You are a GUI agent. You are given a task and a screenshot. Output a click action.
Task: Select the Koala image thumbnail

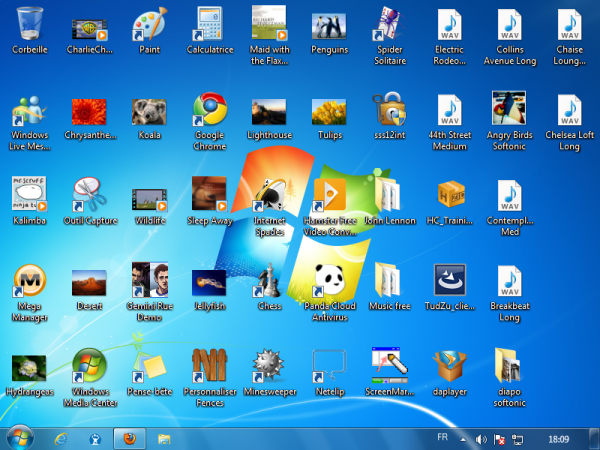coord(150,110)
